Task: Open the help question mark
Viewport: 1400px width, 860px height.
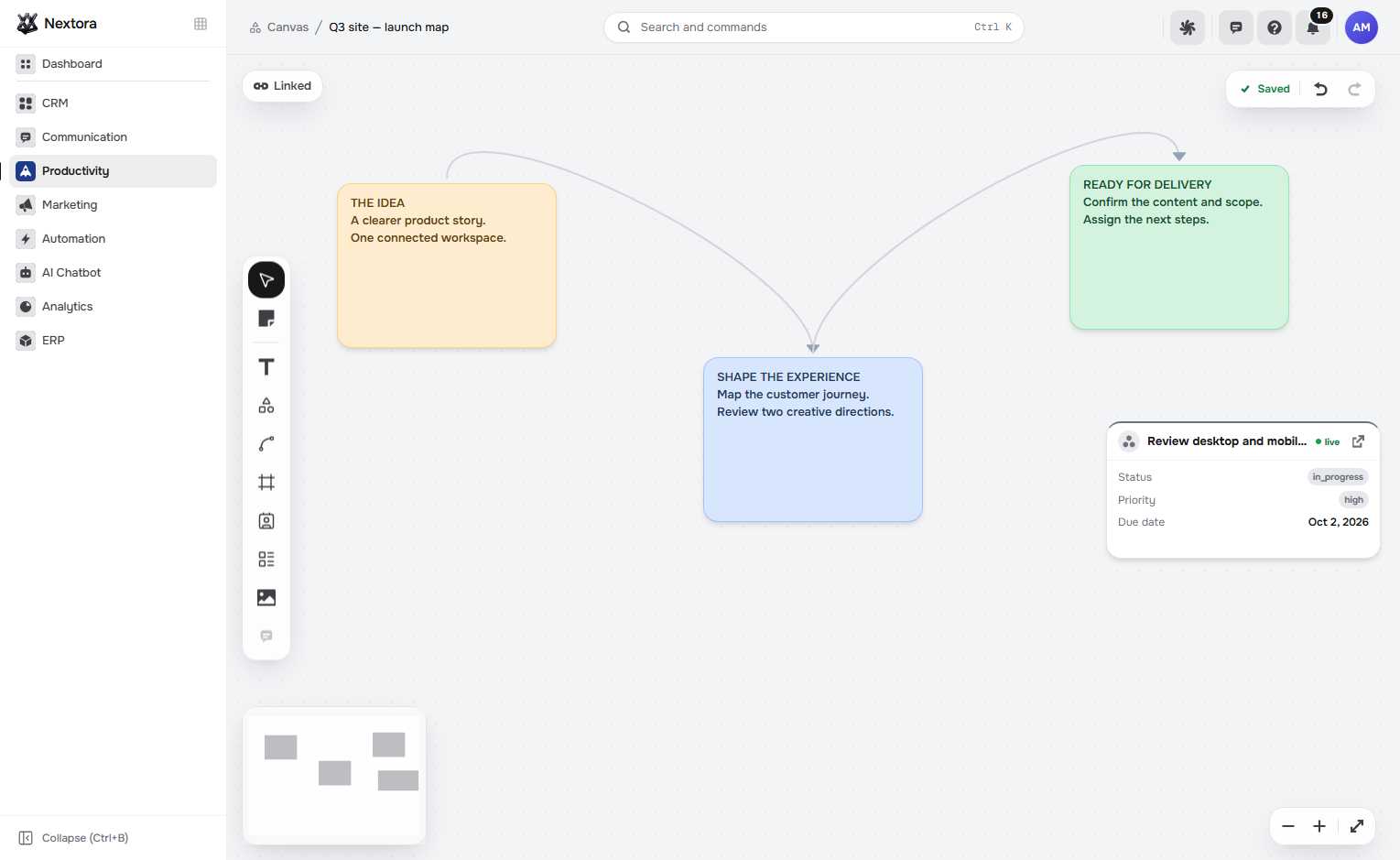Action: click(x=1275, y=27)
